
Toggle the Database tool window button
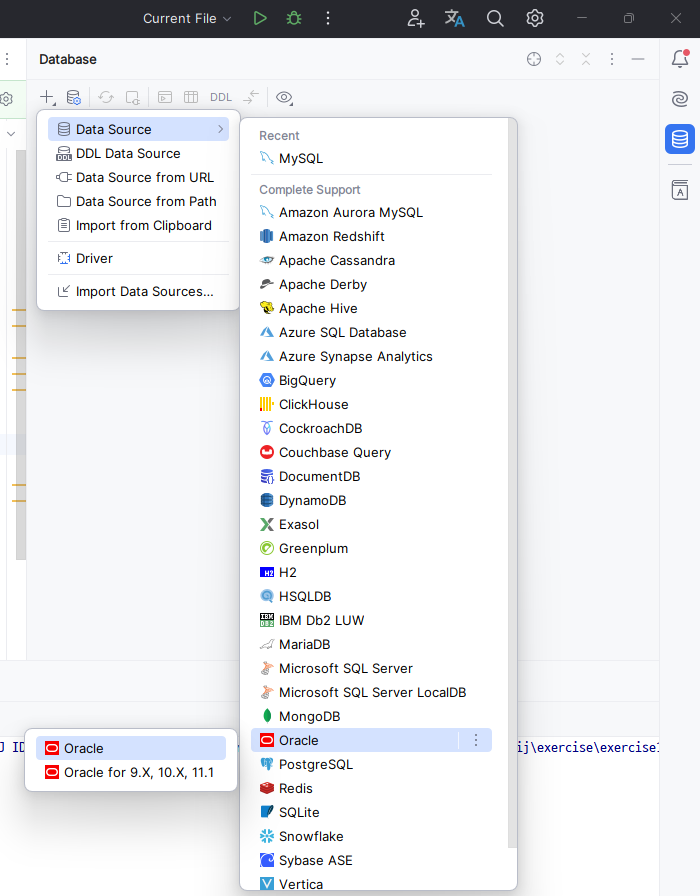pos(679,139)
